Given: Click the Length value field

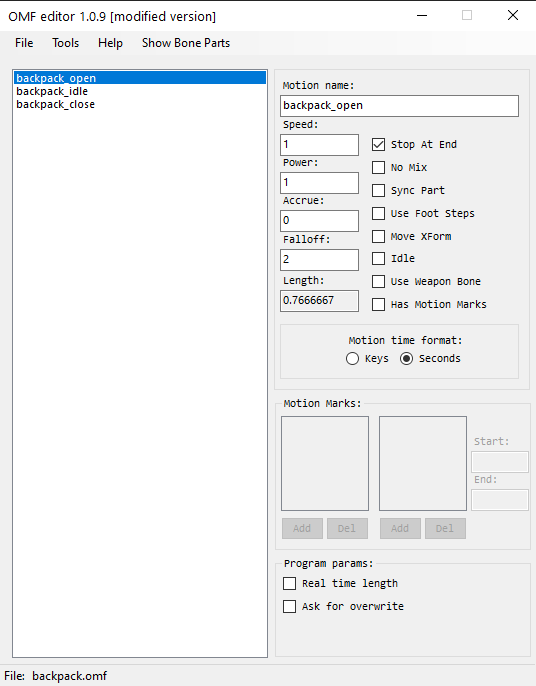Looking at the screenshot, I should pyautogui.click(x=319, y=301).
